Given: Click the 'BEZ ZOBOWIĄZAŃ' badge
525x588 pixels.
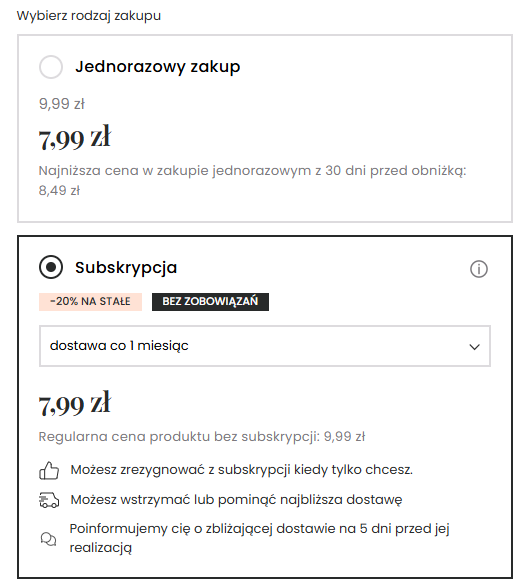Looking at the screenshot, I should (x=210, y=302).
